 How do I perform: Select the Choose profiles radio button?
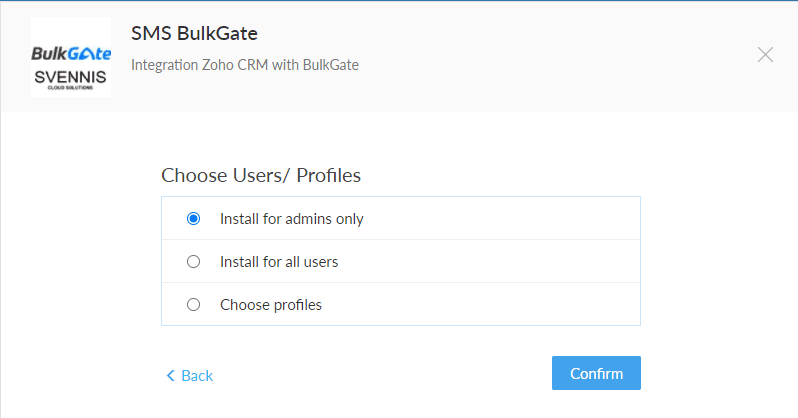click(x=194, y=305)
